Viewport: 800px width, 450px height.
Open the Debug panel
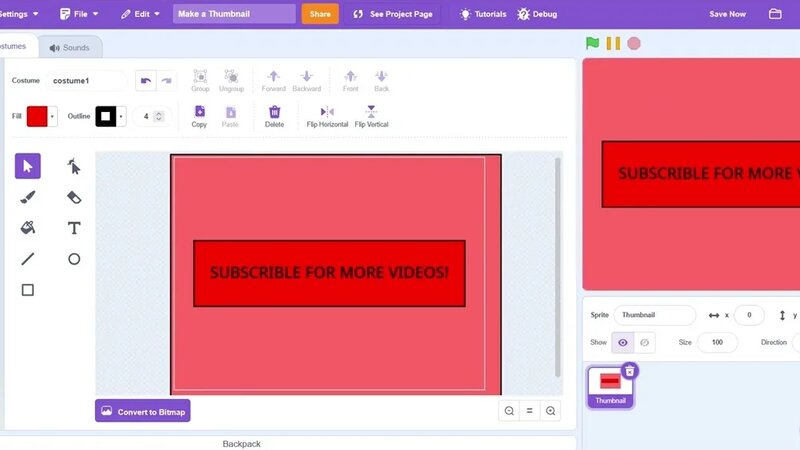pyautogui.click(x=537, y=14)
